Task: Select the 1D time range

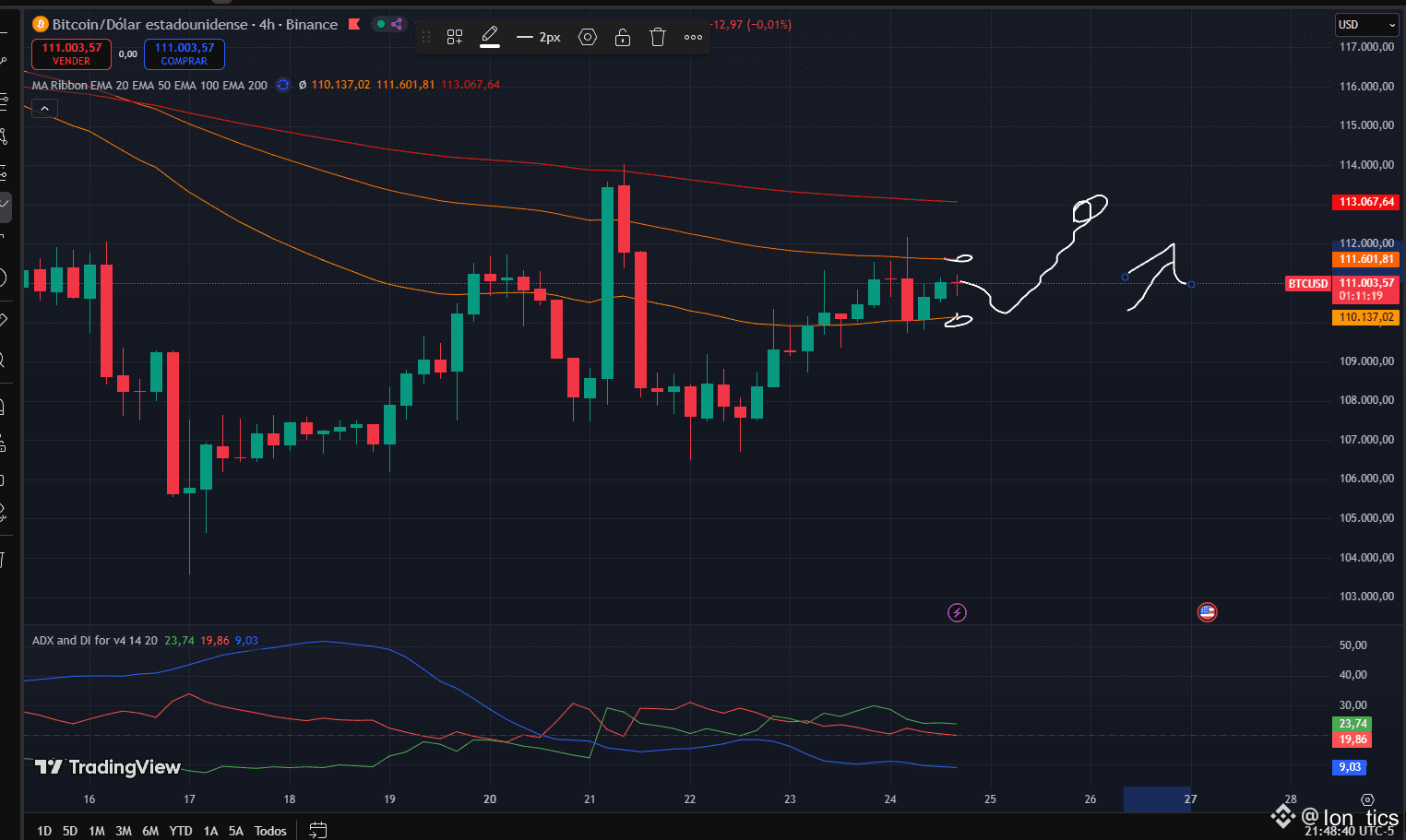Action: (44, 831)
